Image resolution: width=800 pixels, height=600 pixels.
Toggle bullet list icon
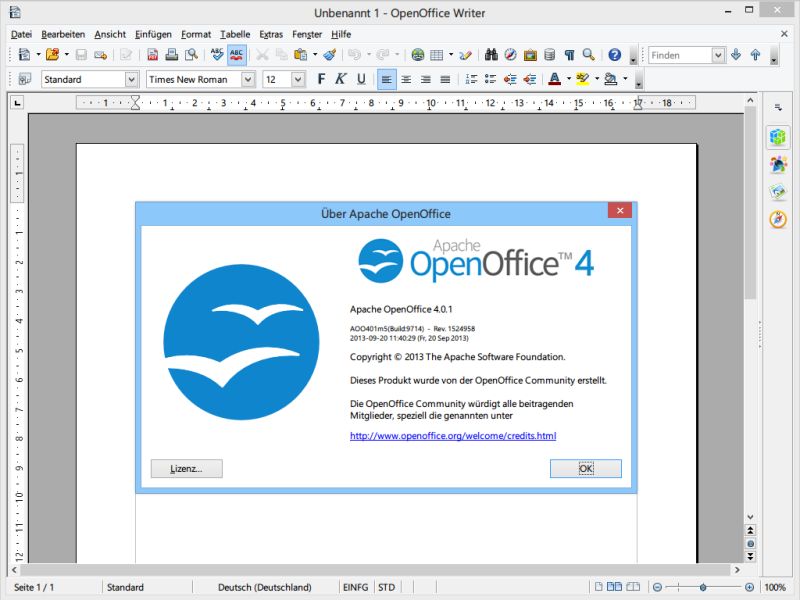pos(491,79)
